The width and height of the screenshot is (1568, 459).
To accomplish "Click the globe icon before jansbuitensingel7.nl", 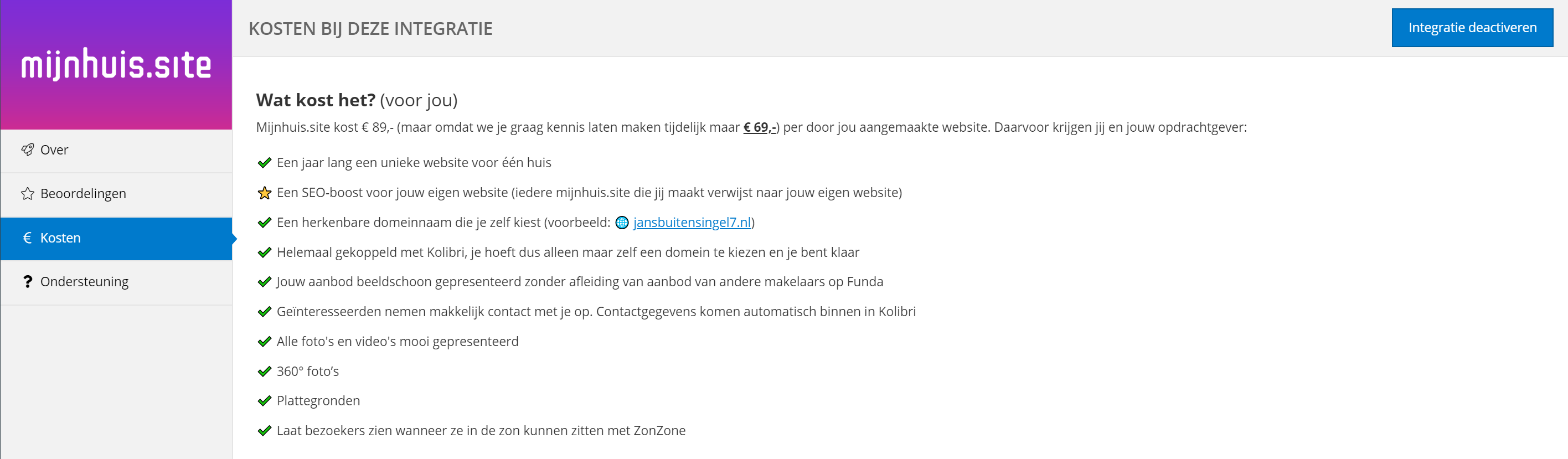I will point(621,223).
